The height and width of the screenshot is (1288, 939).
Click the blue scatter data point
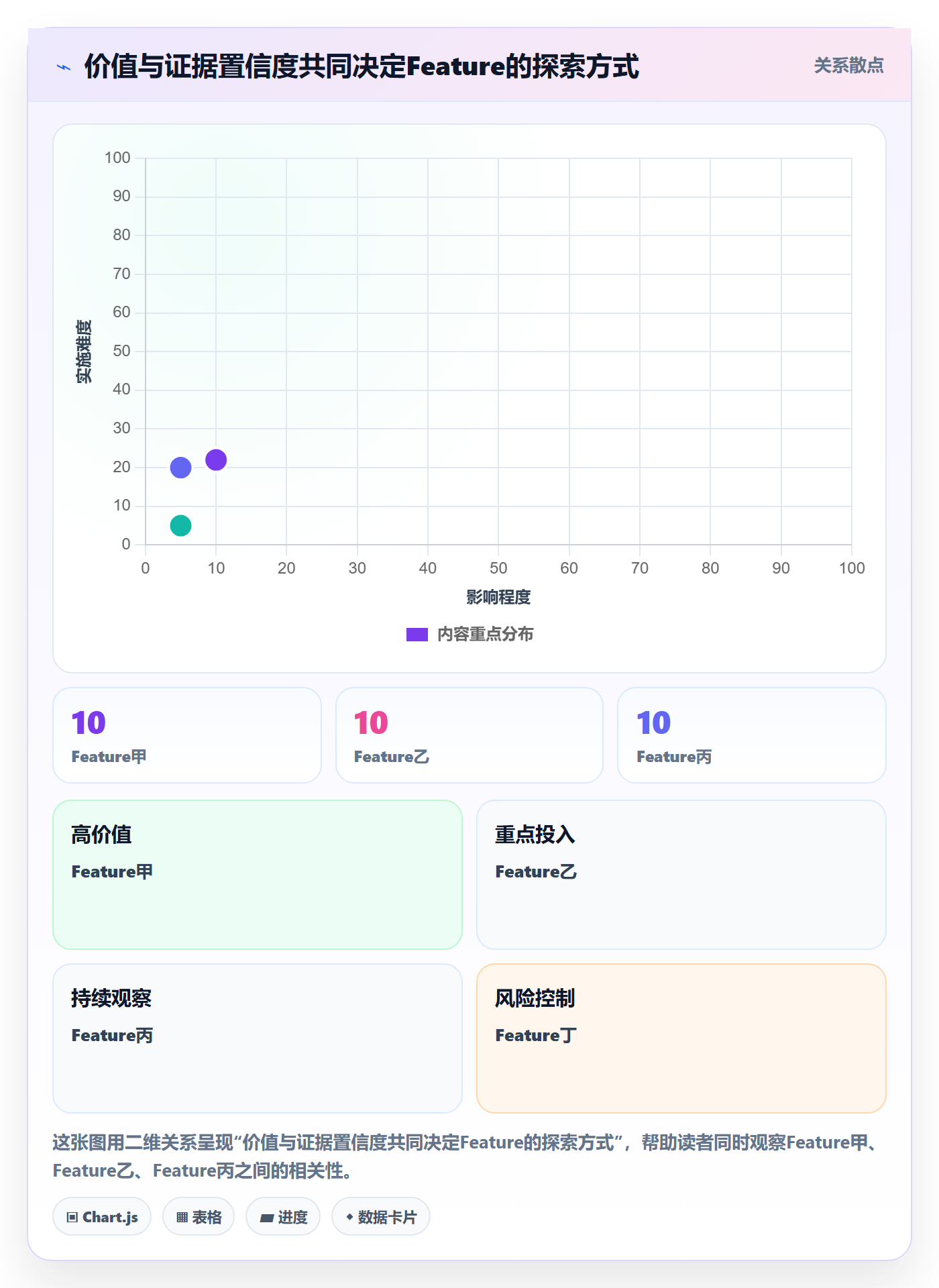(x=180, y=468)
